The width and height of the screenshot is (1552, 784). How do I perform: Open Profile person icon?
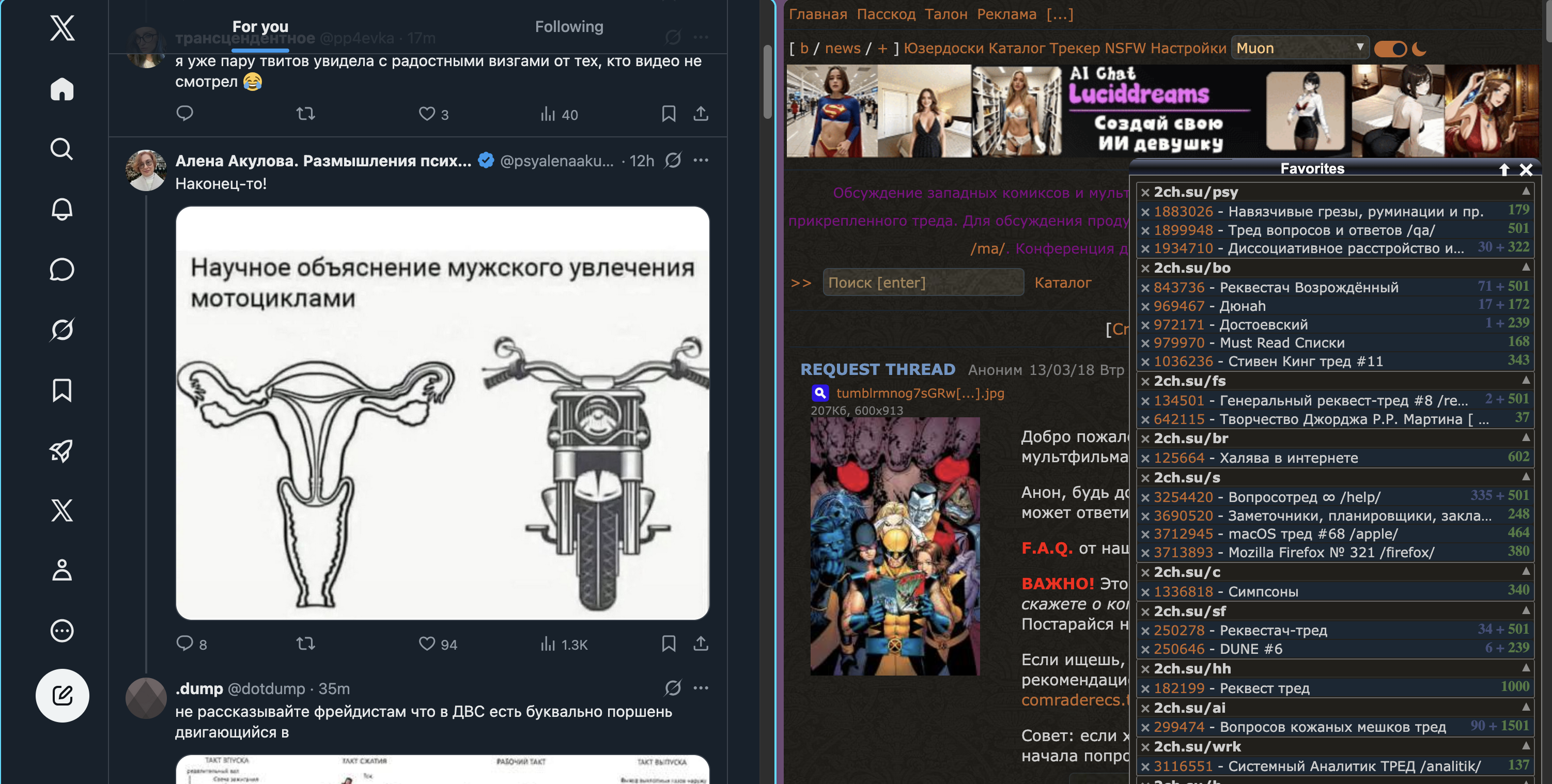click(x=62, y=570)
